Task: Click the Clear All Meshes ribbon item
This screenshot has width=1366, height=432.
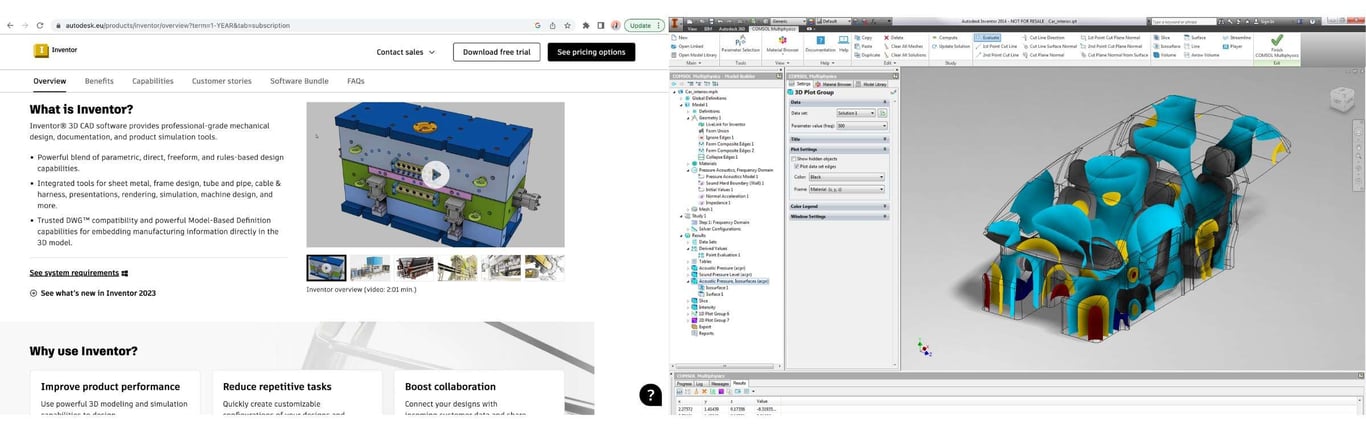Action: coord(905,46)
